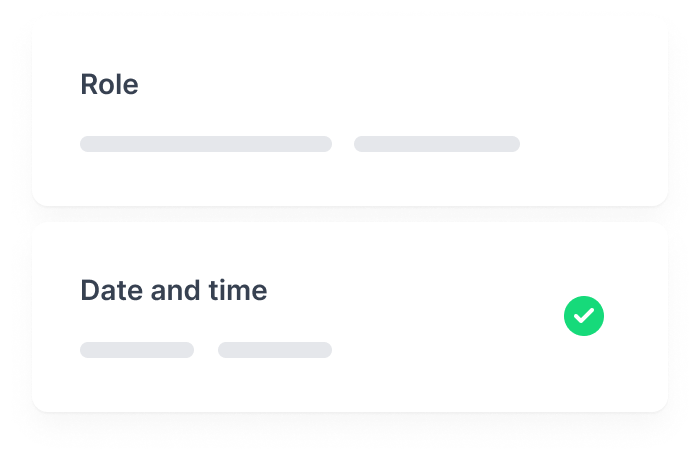The image size is (700, 460).
Task: Click blank area below Date and time placeholders
Action: (205, 384)
